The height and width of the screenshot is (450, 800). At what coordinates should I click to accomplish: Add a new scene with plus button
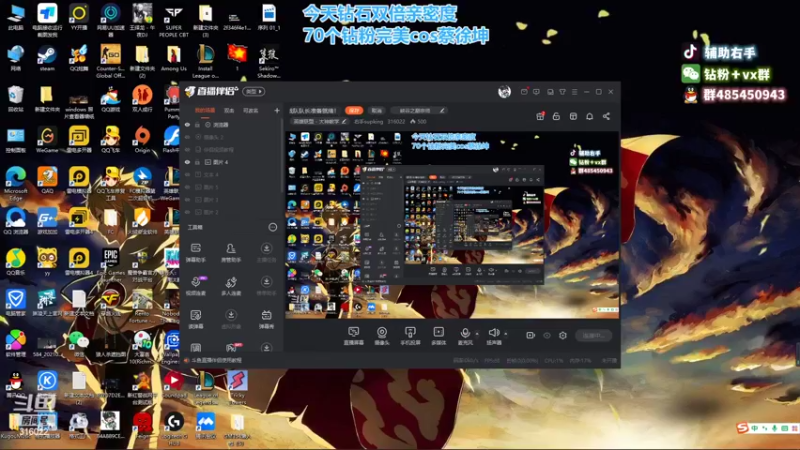tap(277, 110)
